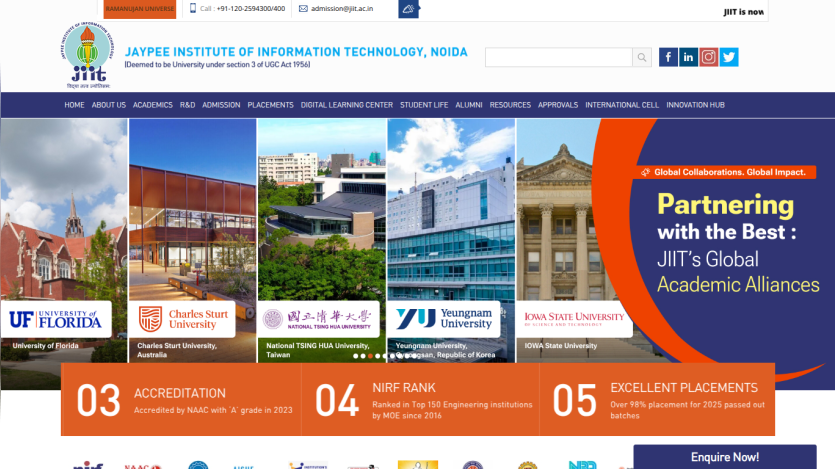Viewport: 835px width, 469px height.
Task: Open the INNOVATION HUB menu
Action: click(x=695, y=105)
